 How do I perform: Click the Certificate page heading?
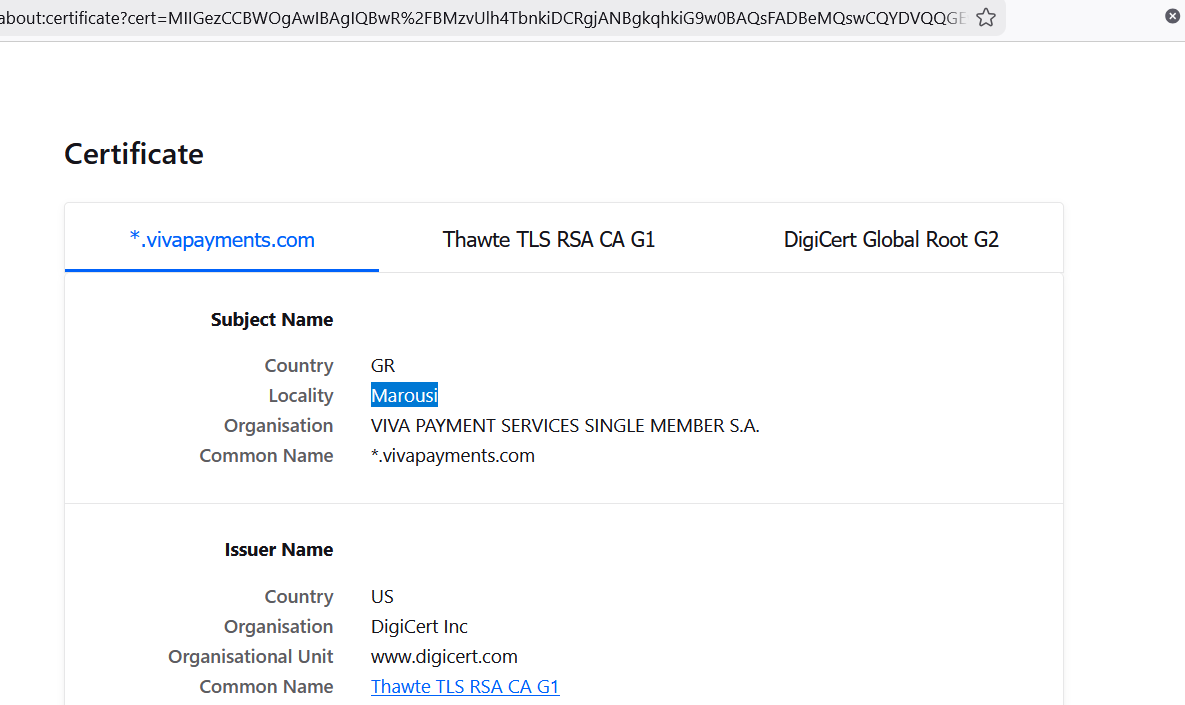[134, 154]
